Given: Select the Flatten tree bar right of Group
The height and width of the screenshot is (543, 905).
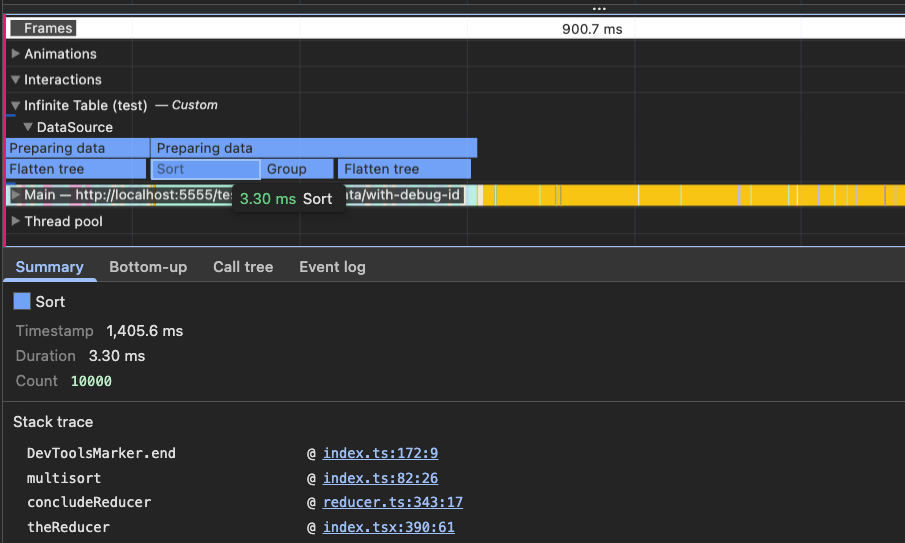Looking at the screenshot, I should pyautogui.click(x=404, y=170).
